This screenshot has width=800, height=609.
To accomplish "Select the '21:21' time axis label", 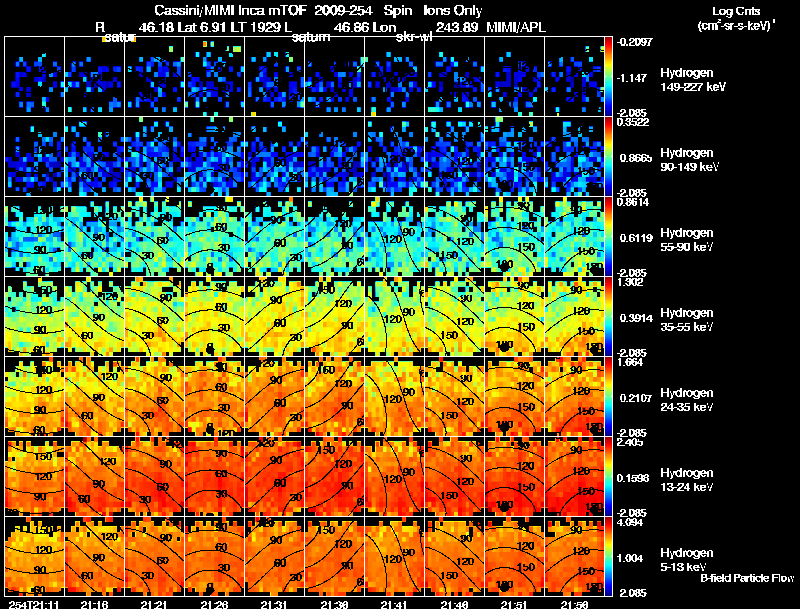I will (x=154, y=604).
